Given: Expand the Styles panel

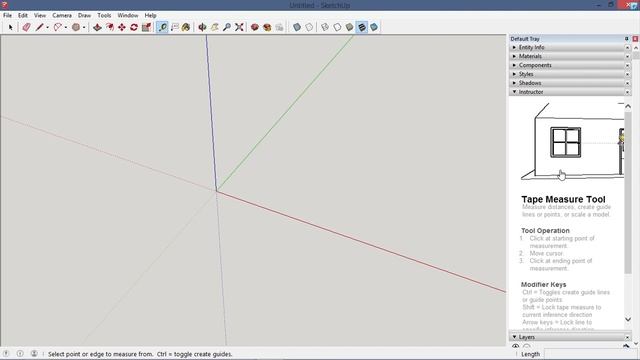Looking at the screenshot, I should click(x=514, y=74).
